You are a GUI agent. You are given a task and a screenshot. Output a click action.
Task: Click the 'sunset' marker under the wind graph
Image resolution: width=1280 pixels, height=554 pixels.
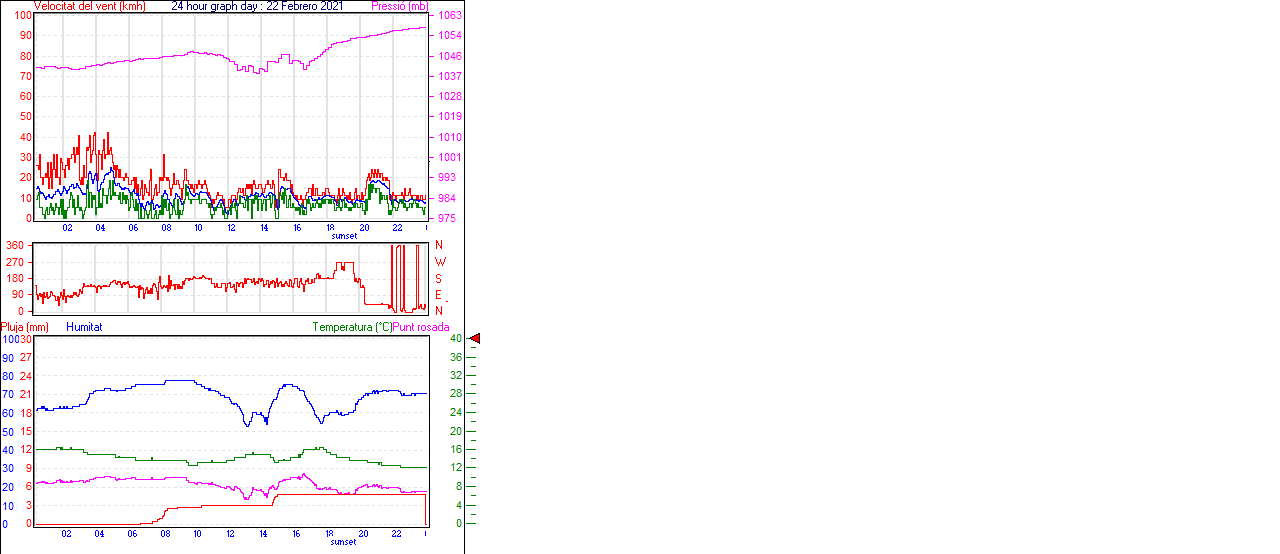coord(344,236)
